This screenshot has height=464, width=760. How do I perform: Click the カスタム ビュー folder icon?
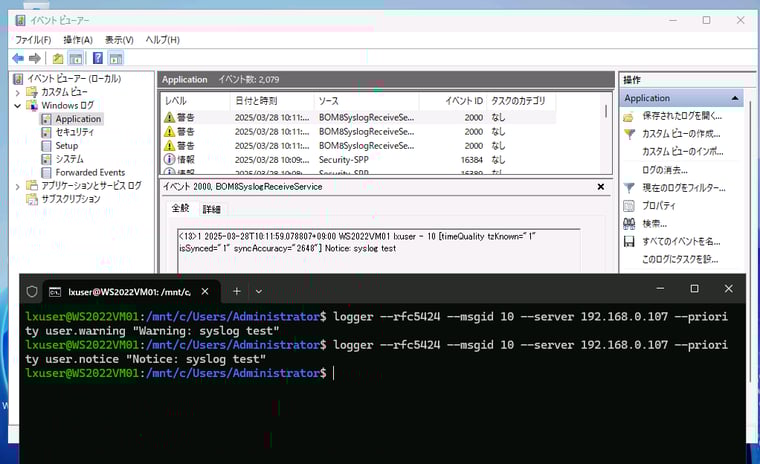tap(32, 92)
